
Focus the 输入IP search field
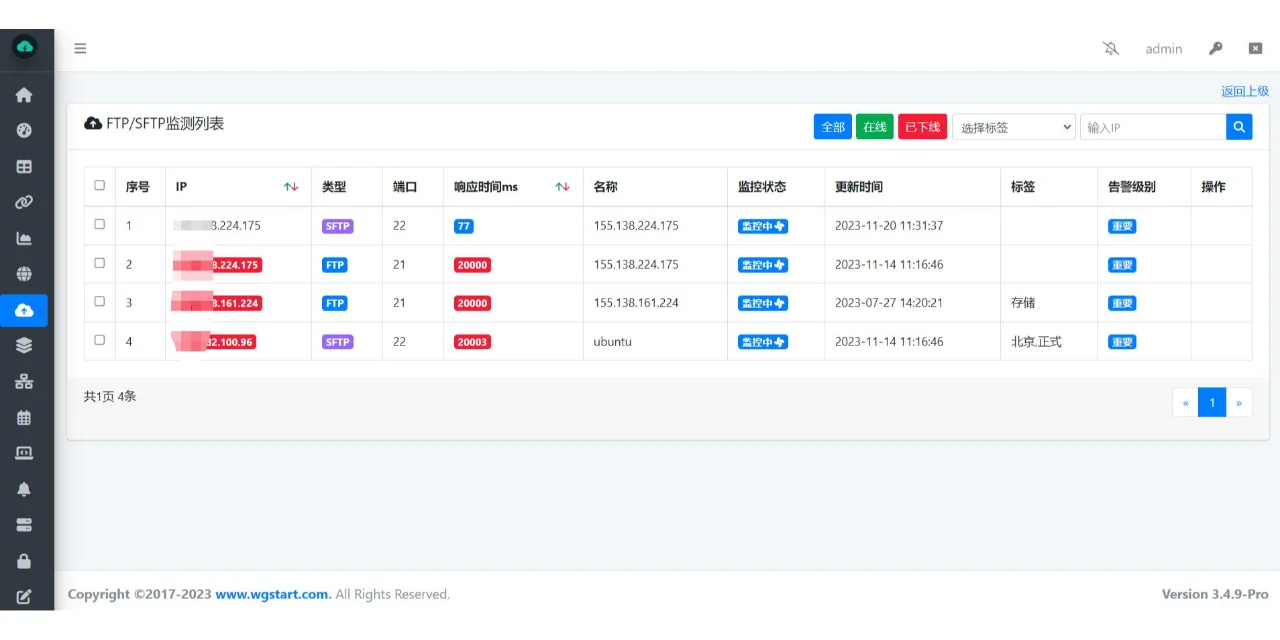click(1153, 127)
